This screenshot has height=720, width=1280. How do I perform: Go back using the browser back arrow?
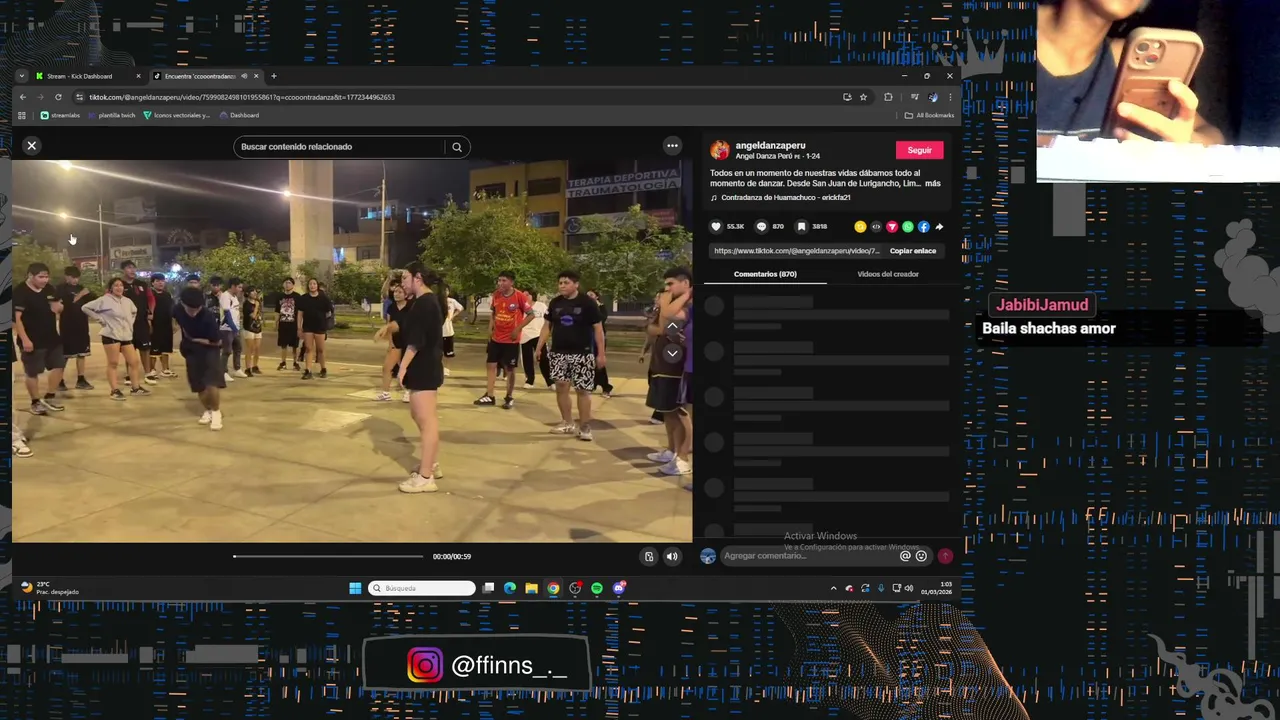pyautogui.click(x=22, y=97)
